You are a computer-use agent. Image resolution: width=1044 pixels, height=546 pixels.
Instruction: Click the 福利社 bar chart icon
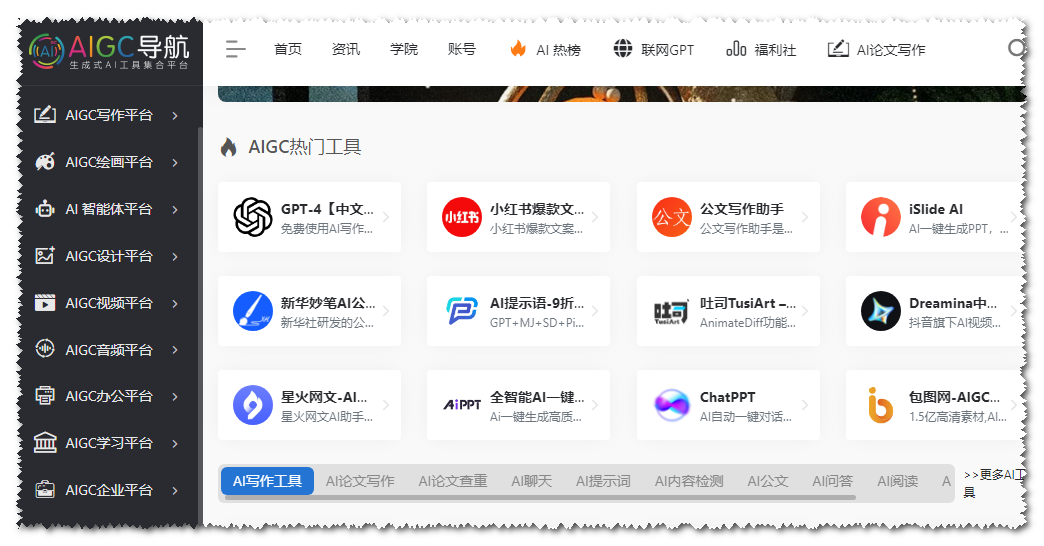point(736,49)
